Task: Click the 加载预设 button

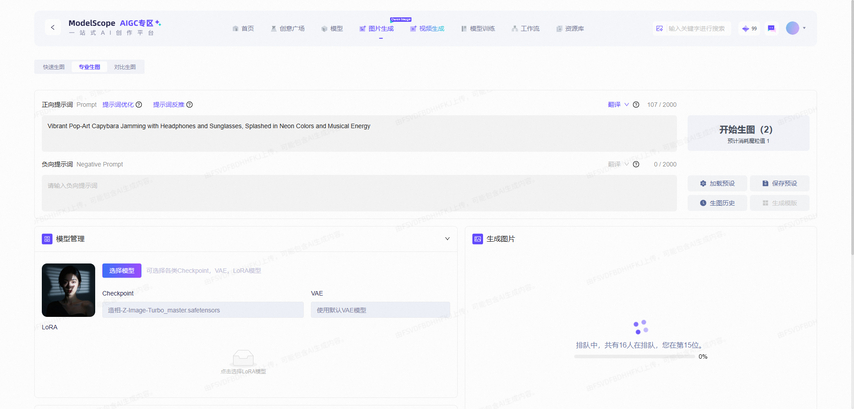Action: tap(717, 184)
